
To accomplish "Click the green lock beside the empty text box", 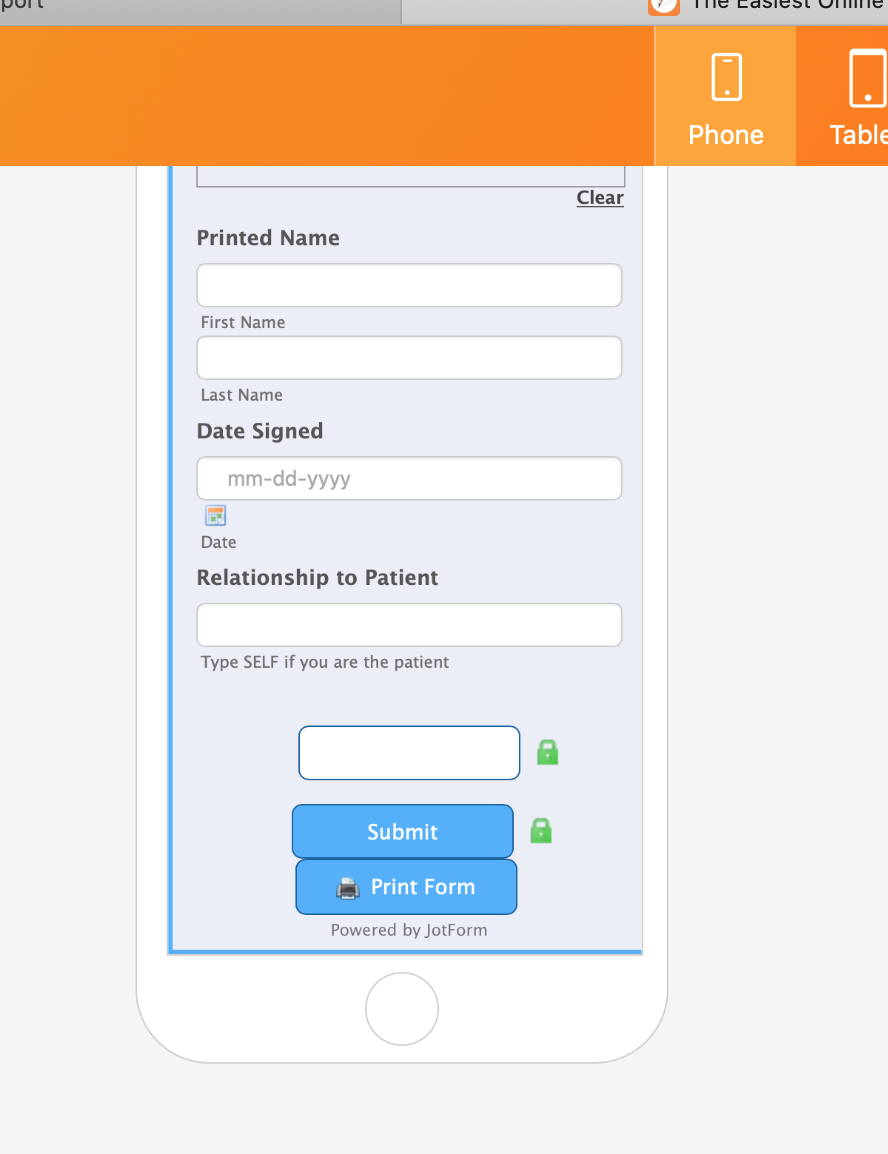I will tap(547, 752).
